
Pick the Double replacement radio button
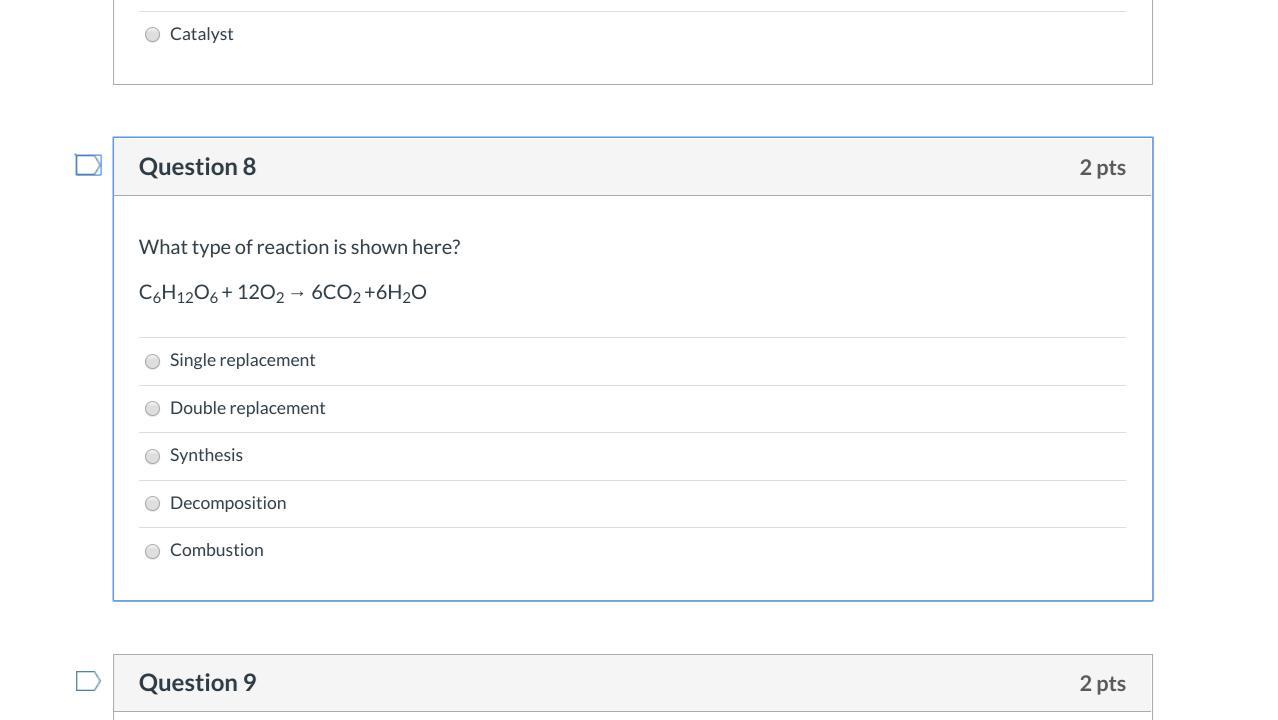tap(152, 408)
